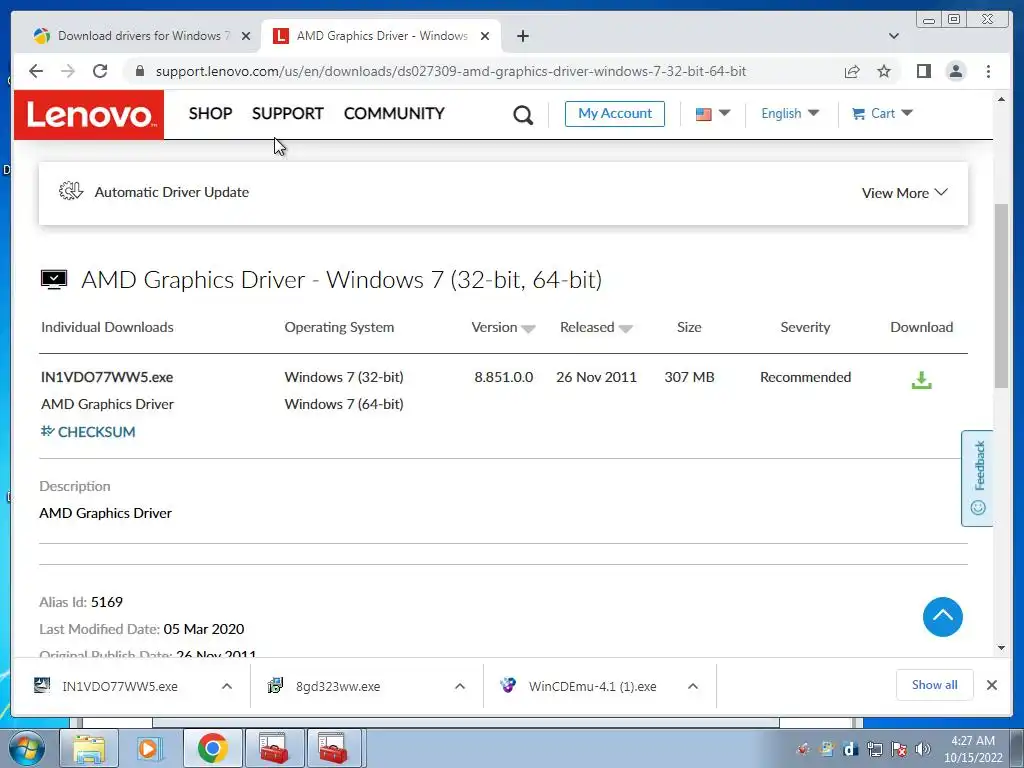
Task: Close the Download drivers for Windows tab
Action: point(246,36)
